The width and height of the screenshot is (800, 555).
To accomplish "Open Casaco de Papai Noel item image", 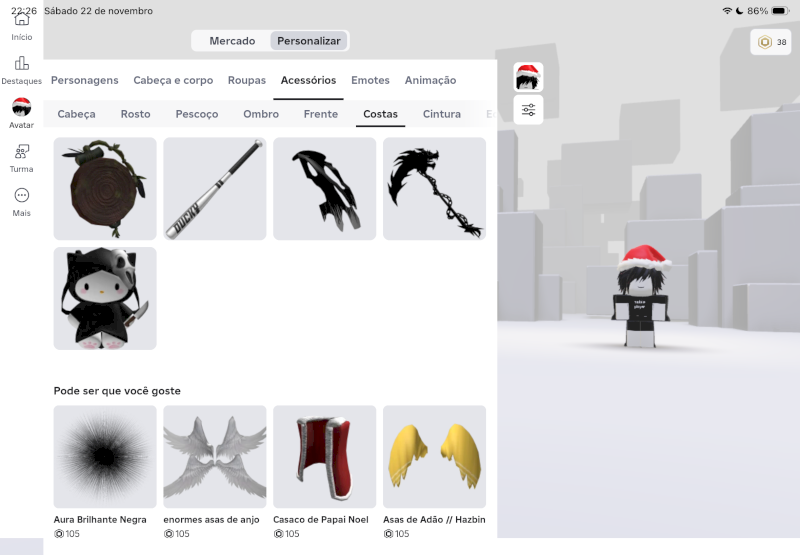I will (324, 457).
